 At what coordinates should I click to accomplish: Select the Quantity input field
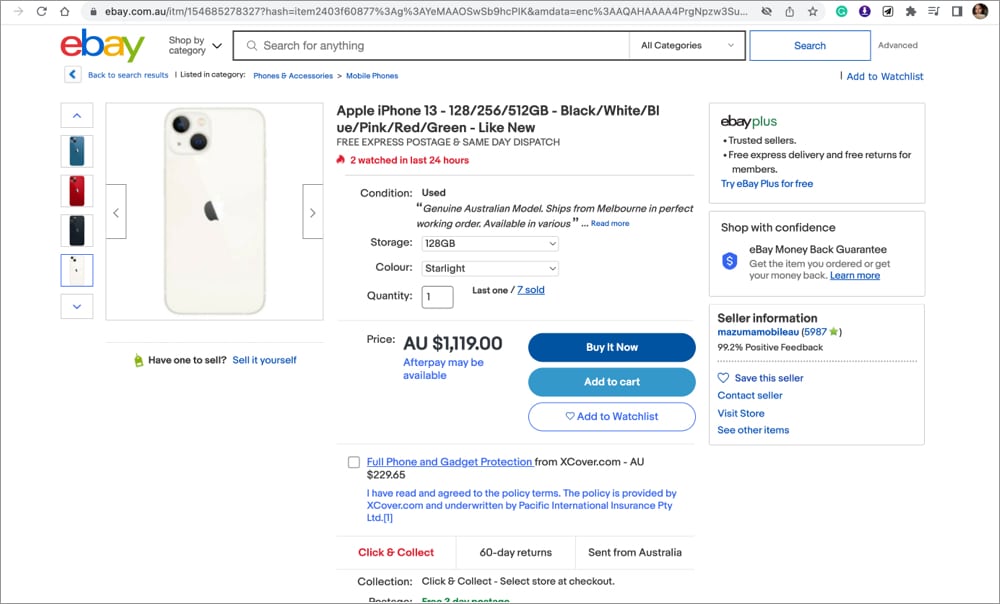[x=437, y=296]
